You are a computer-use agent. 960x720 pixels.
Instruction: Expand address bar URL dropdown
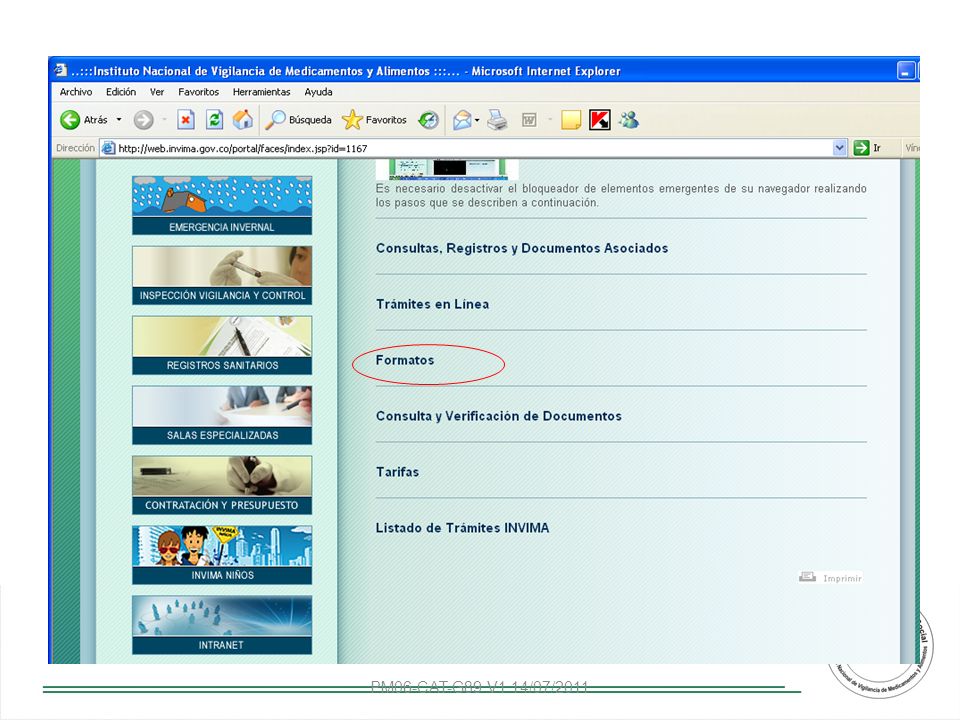[x=839, y=148]
